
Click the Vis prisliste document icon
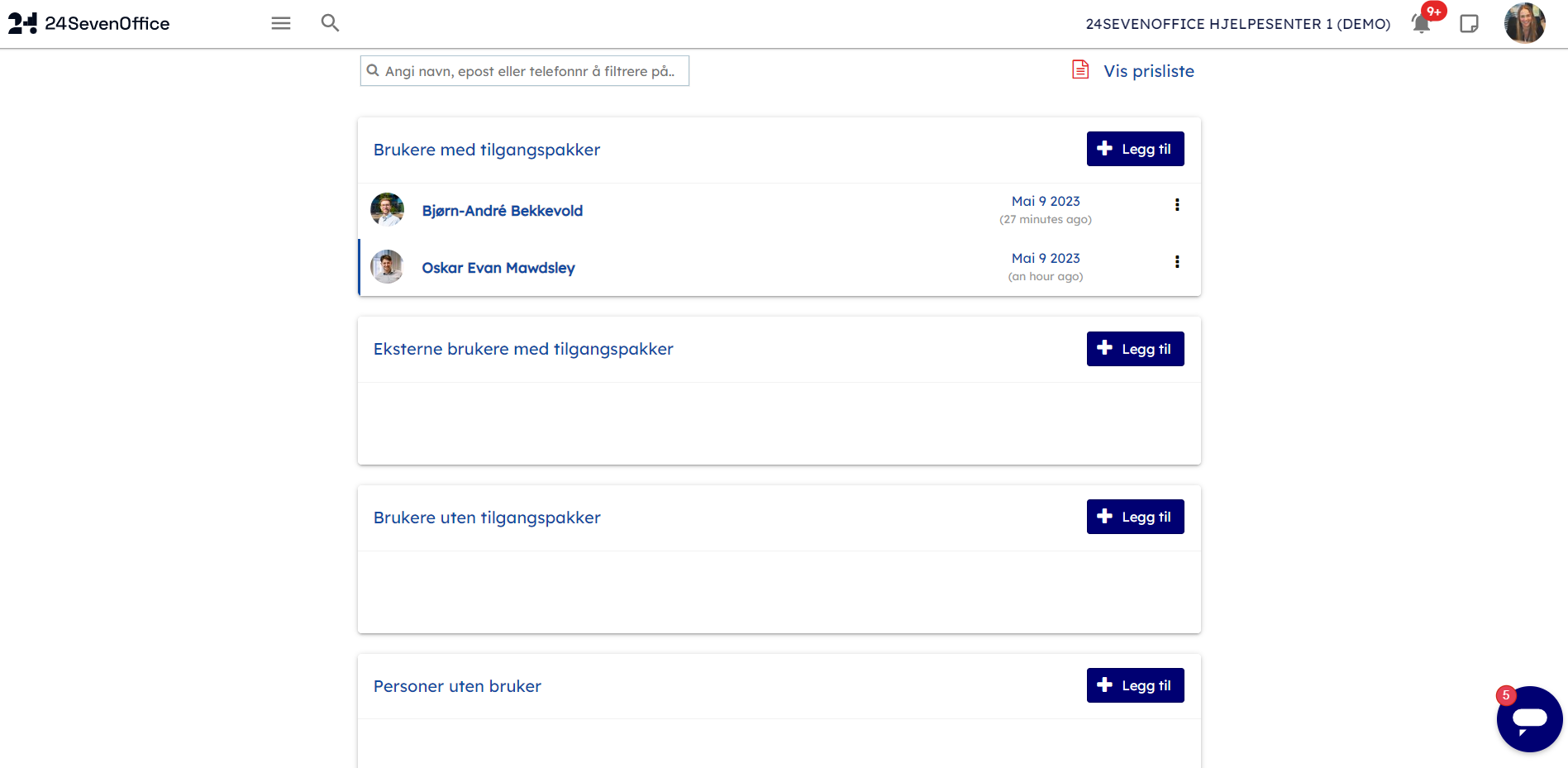pos(1080,70)
